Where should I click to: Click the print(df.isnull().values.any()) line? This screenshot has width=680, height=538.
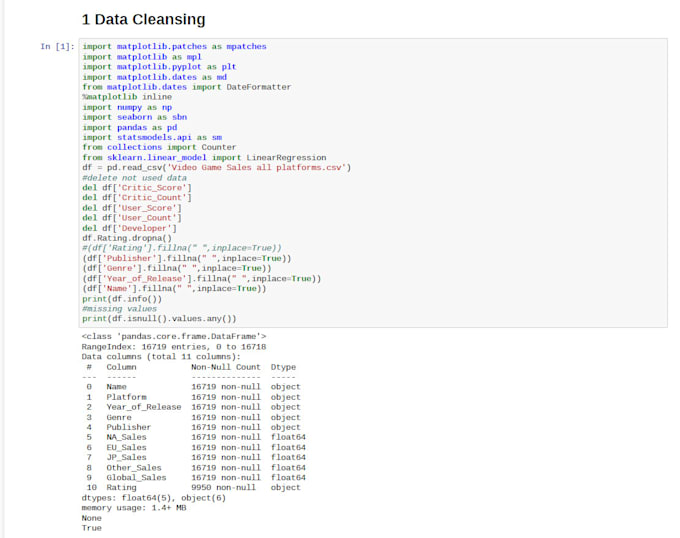click(159, 319)
